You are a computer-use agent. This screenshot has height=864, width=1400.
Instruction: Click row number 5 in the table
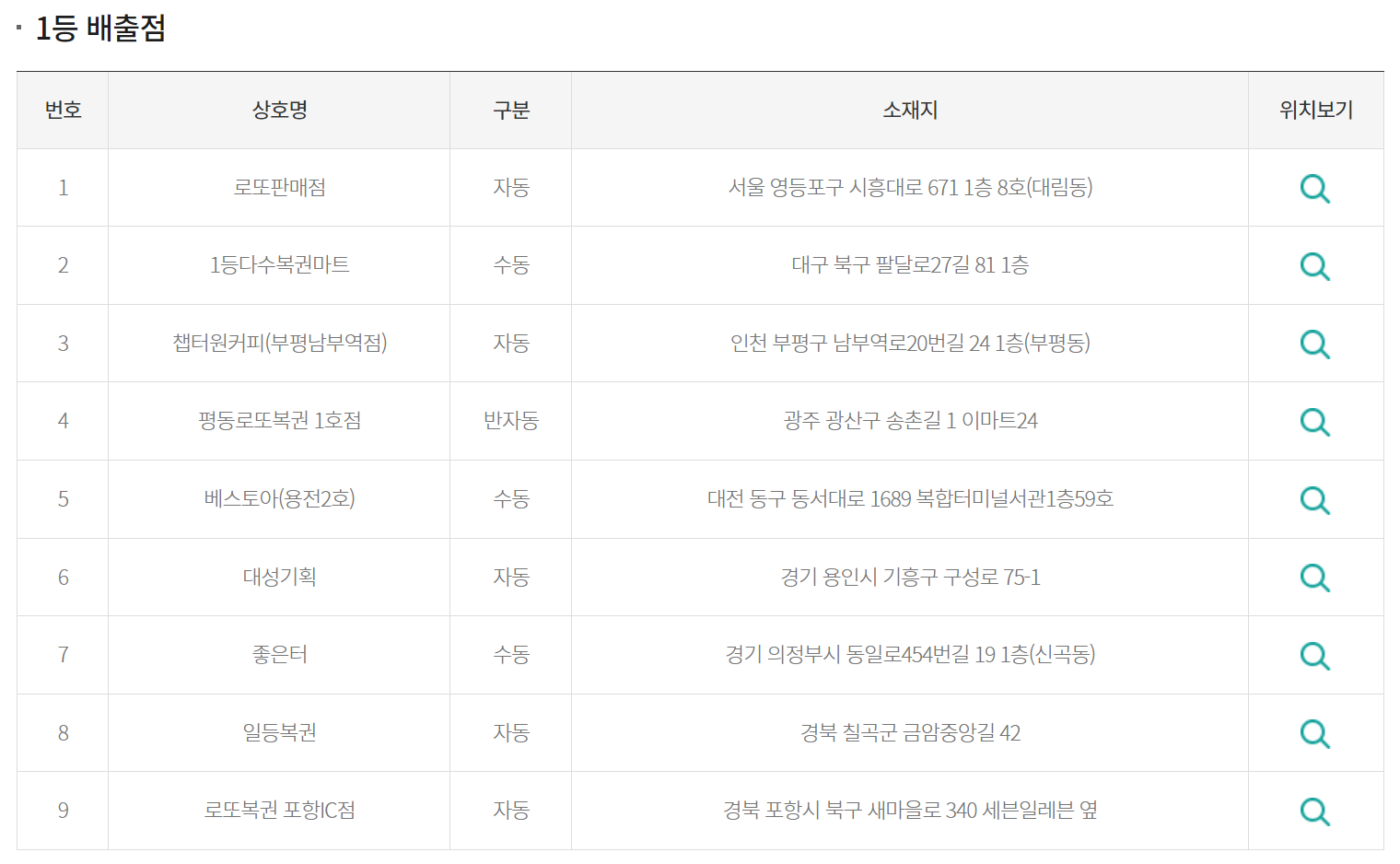click(x=62, y=499)
